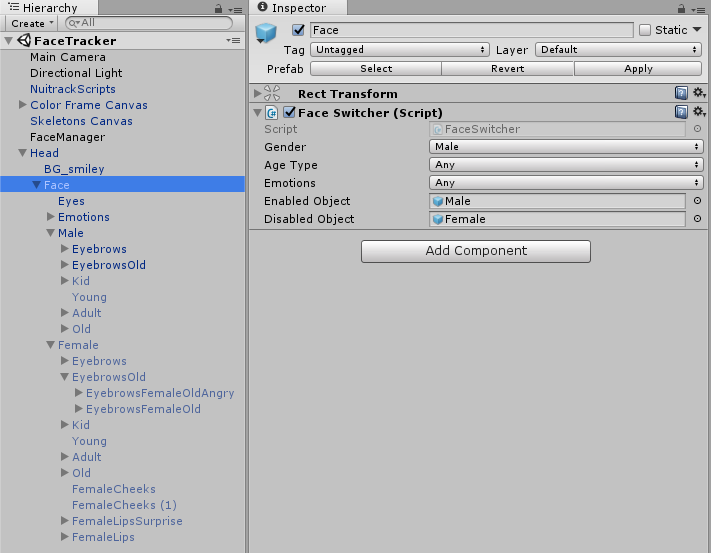Open the Tag dropdown showing Untagged

[399, 49]
